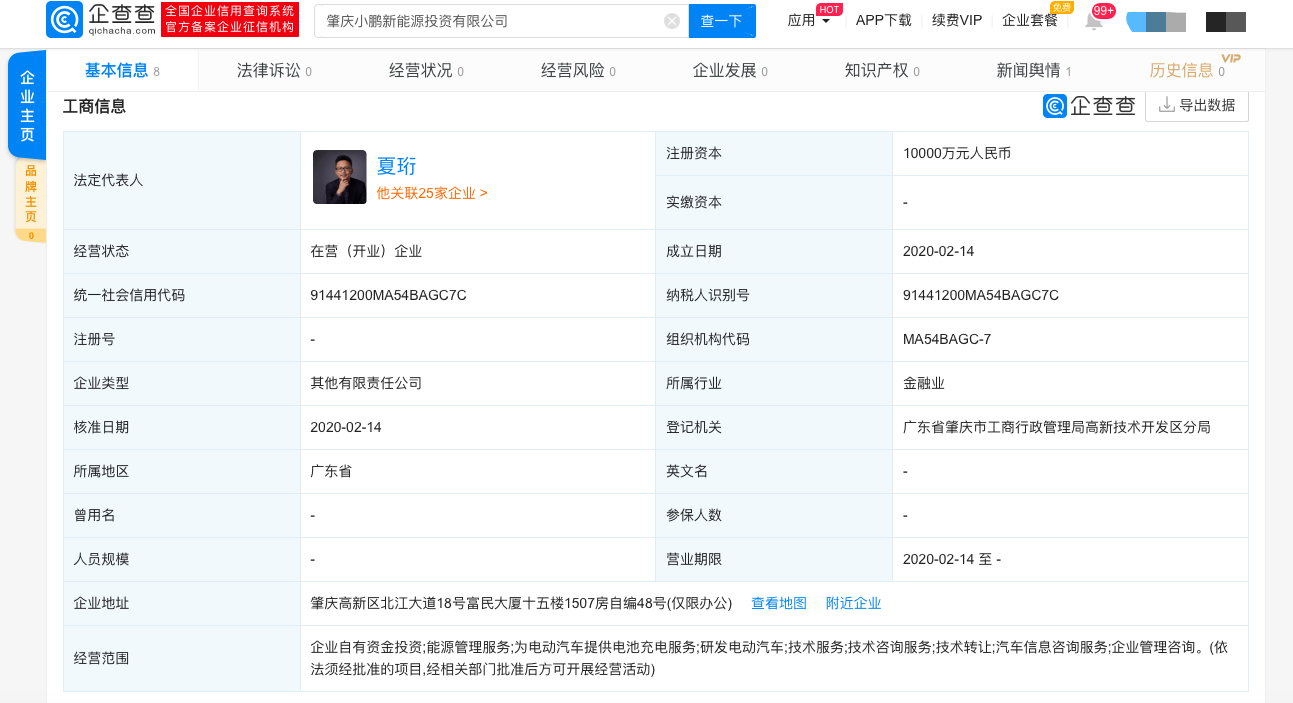Click the 查一下 search button
The image size is (1293, 703).
tap(722, 21)
